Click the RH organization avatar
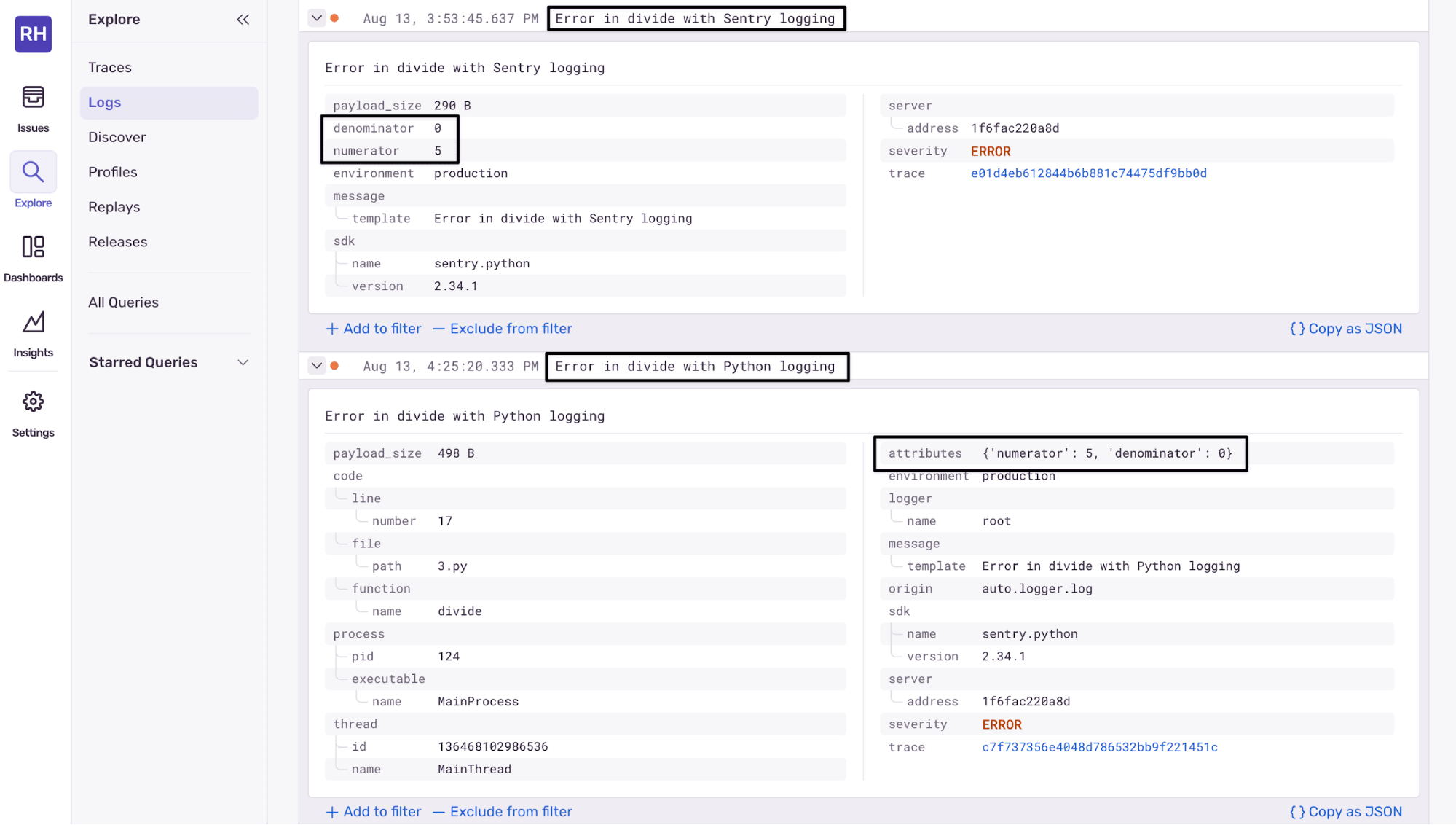 [33, 34]
